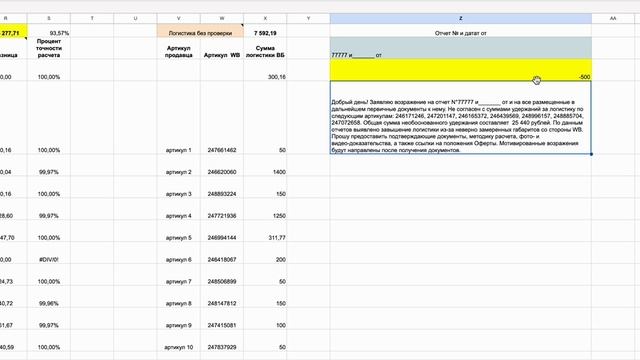The width and height of the screenshot is (640, 360).
Task: Select column AA header
Action: tap(613, 18)
